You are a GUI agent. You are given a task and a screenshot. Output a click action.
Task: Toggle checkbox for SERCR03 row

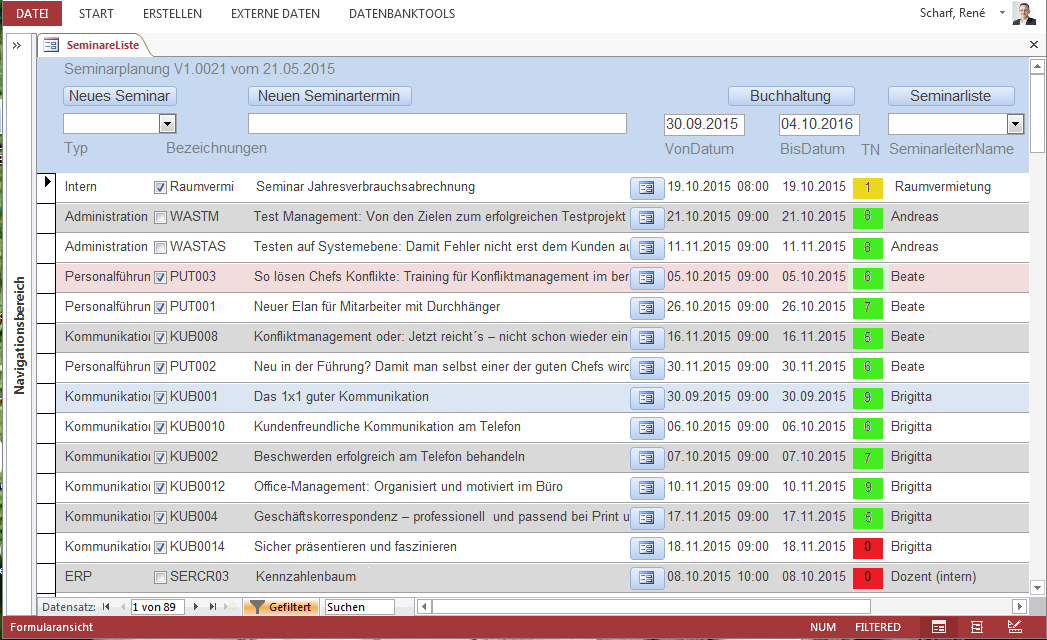click(160, 577)
